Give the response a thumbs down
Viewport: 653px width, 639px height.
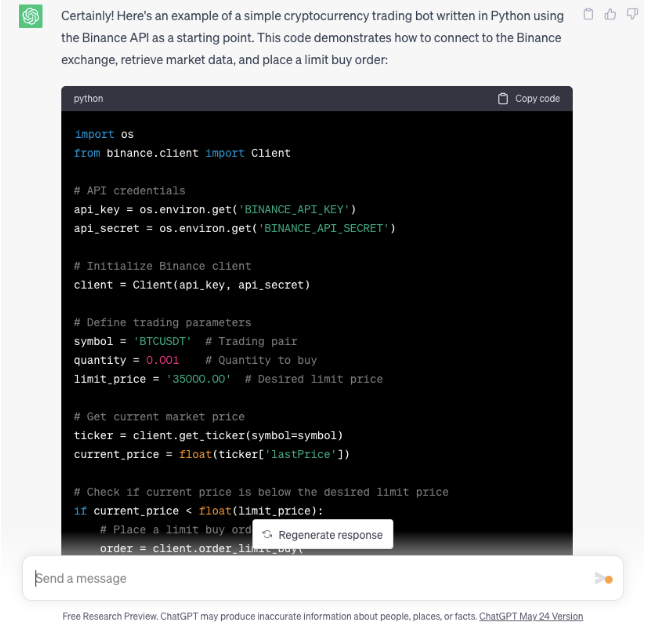pyautogui.click(x=632, y=15)
